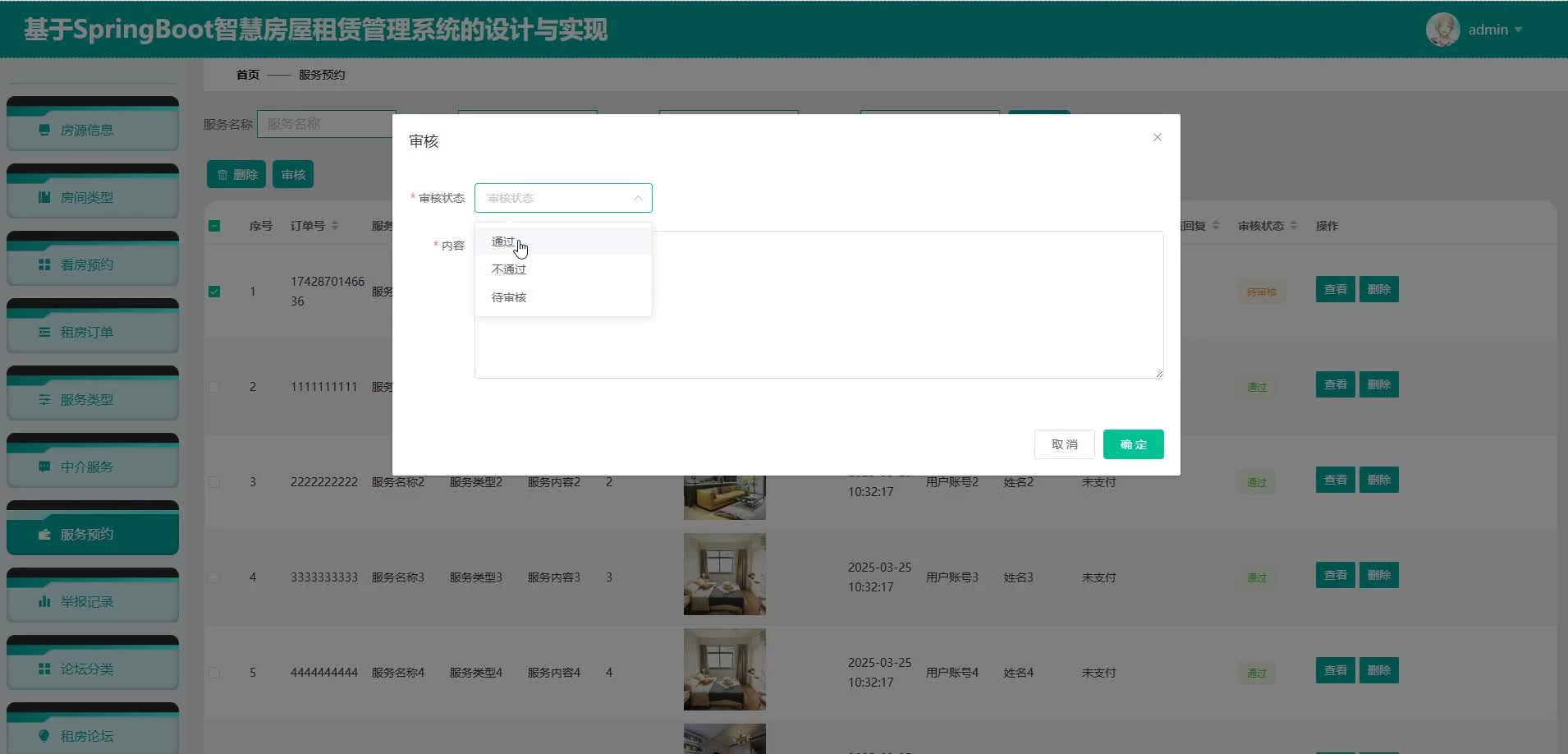This screenshot has width=1568, height=754.
Task: Click the 租房订单 list icon
Action: (44, 332)
